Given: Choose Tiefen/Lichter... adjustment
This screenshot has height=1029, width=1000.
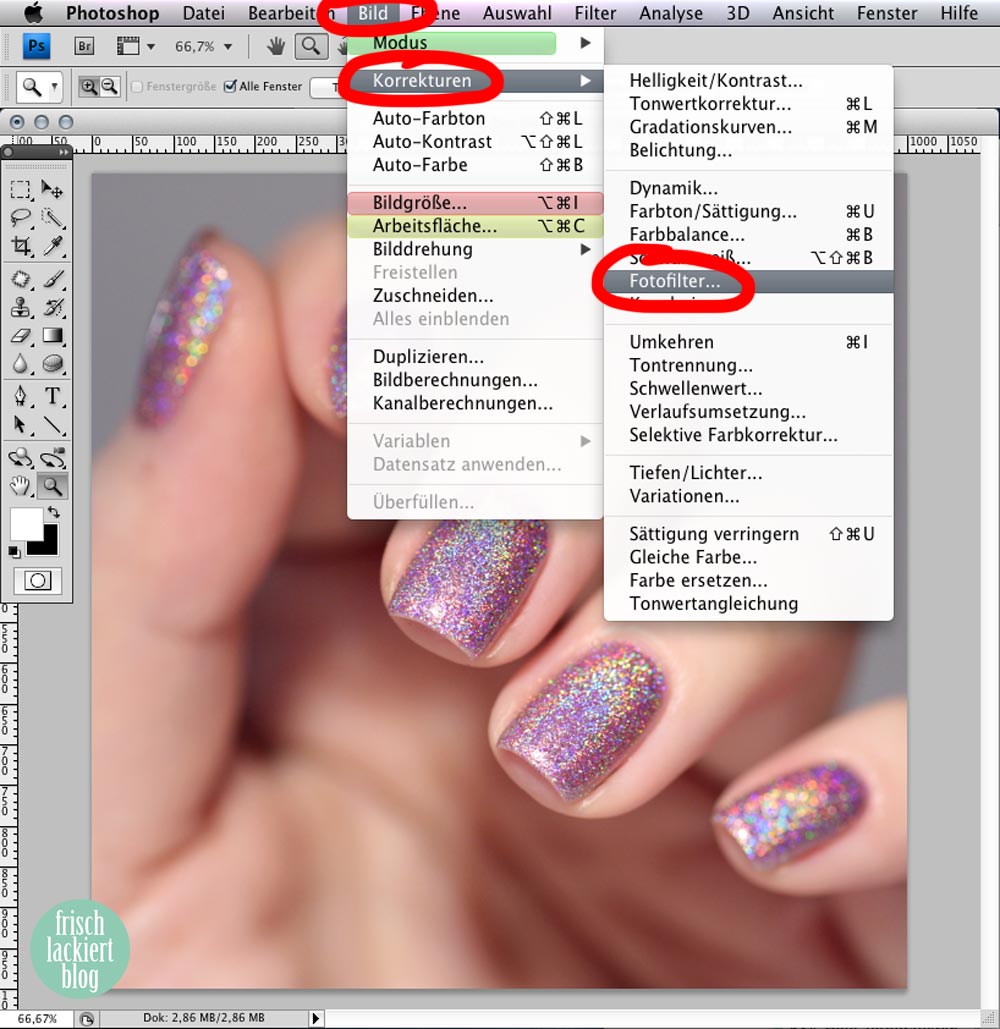Looking at the screenshot, I should pos(748,472).
